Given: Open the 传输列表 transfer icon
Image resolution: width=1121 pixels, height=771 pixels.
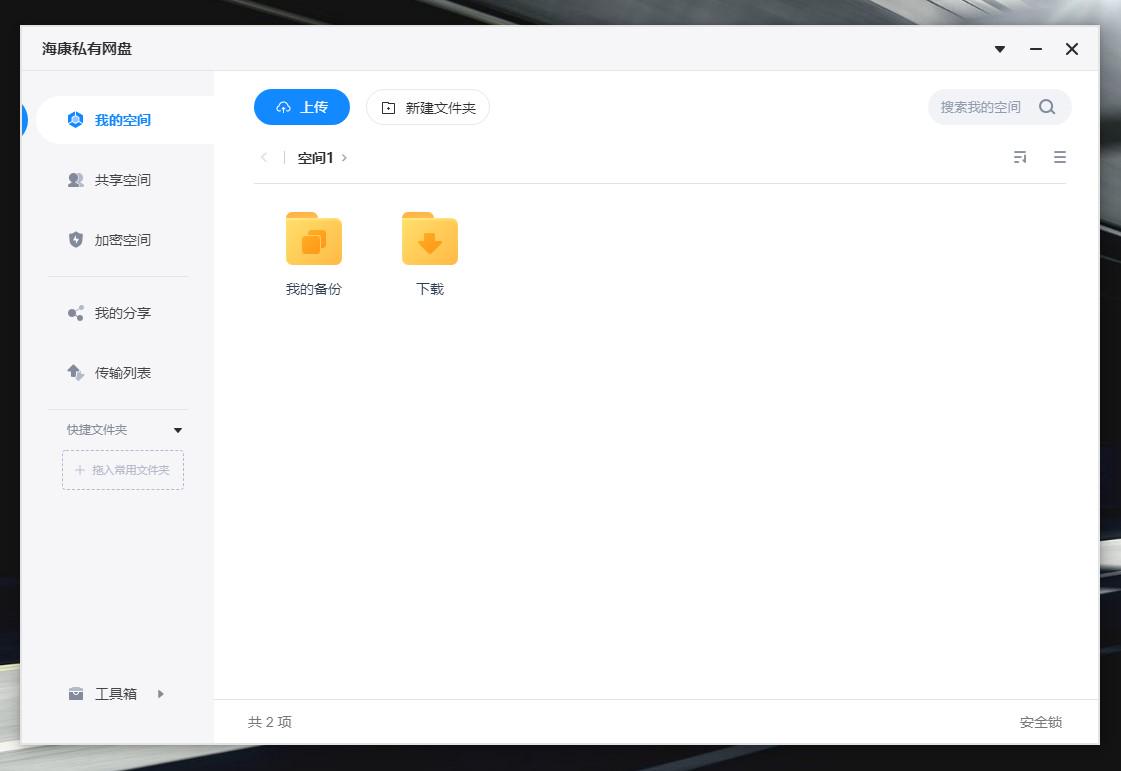Looking at the screenshot, I should [x=75, y=372].
